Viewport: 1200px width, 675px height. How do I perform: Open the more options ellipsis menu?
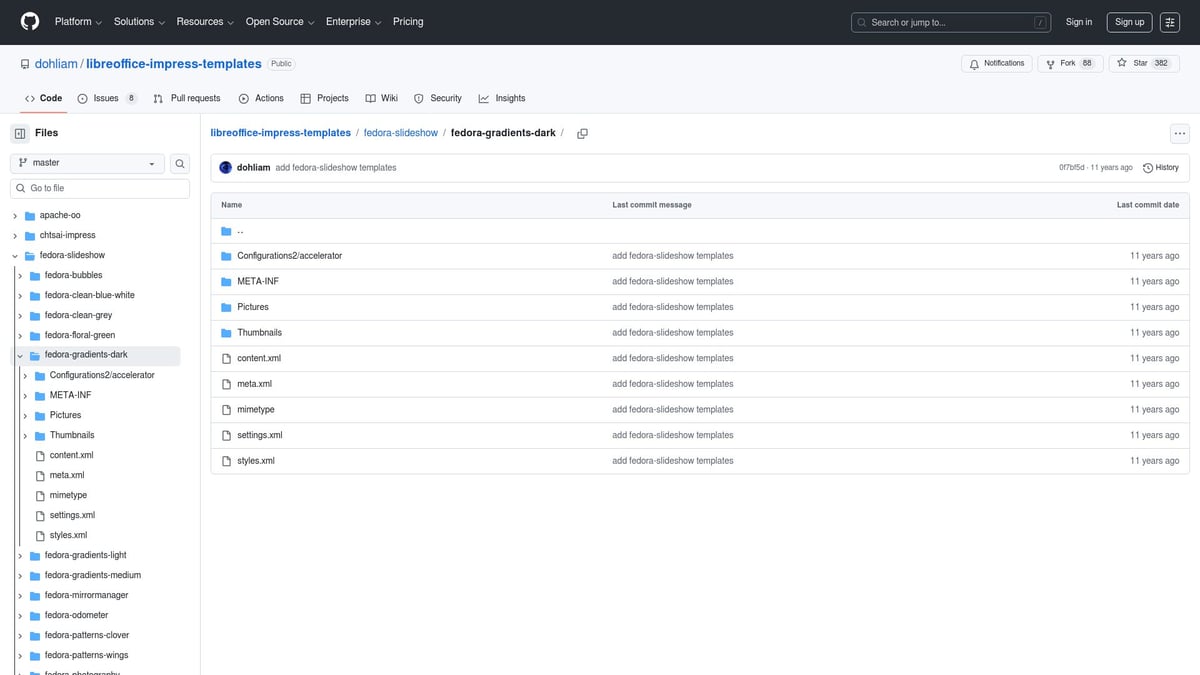click(1180, 133)
